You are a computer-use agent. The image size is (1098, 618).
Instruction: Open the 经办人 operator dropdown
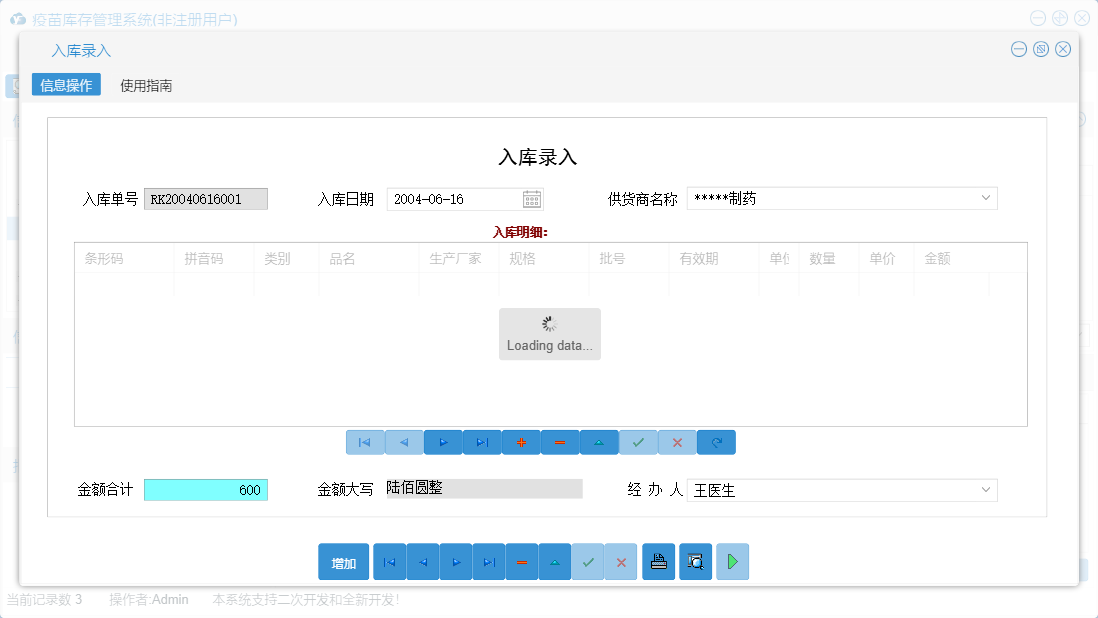(986, 490)
